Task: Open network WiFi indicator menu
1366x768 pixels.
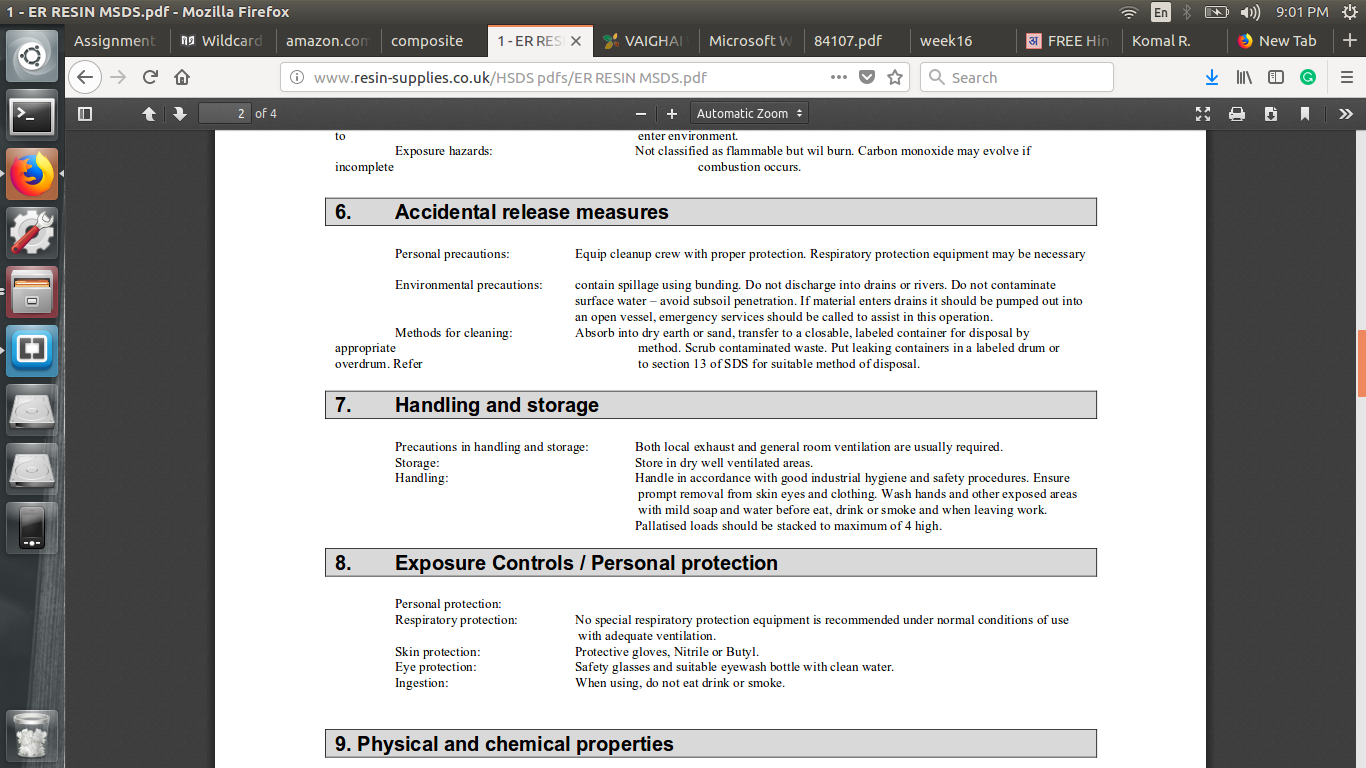Action: pyautogui.click(x=1129, y=12)
